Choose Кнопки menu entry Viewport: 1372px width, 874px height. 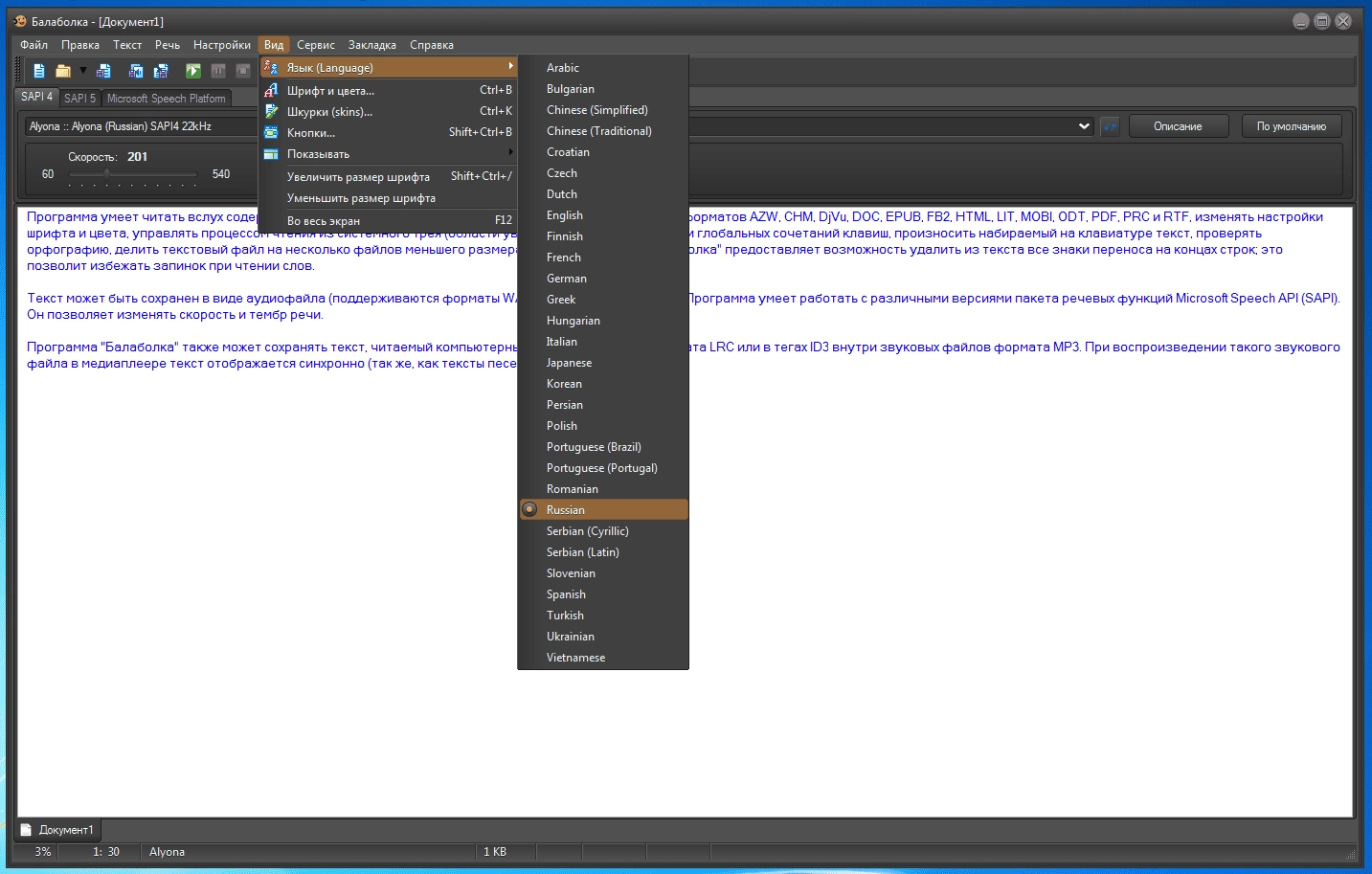[388, 132]
